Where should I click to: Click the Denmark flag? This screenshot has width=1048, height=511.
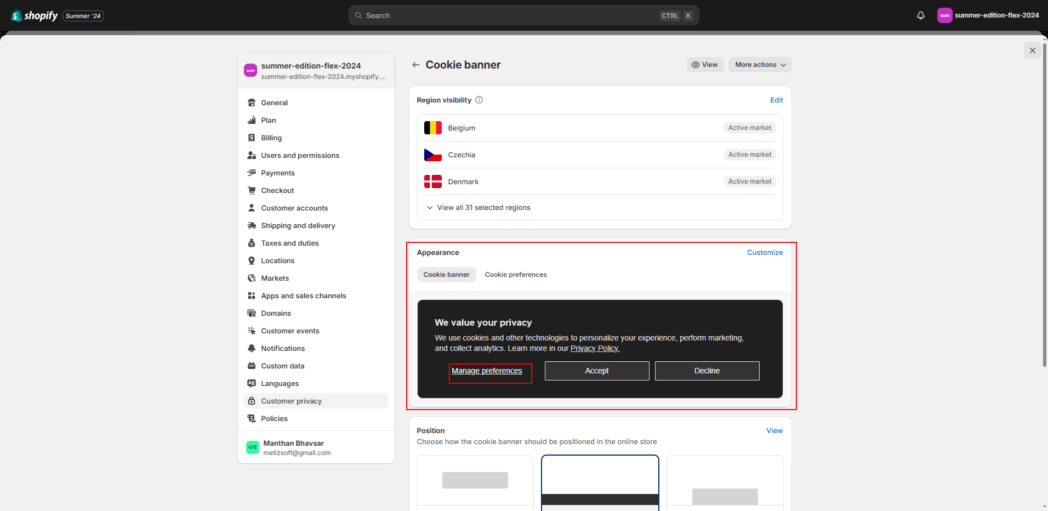(x=432, y=181)
